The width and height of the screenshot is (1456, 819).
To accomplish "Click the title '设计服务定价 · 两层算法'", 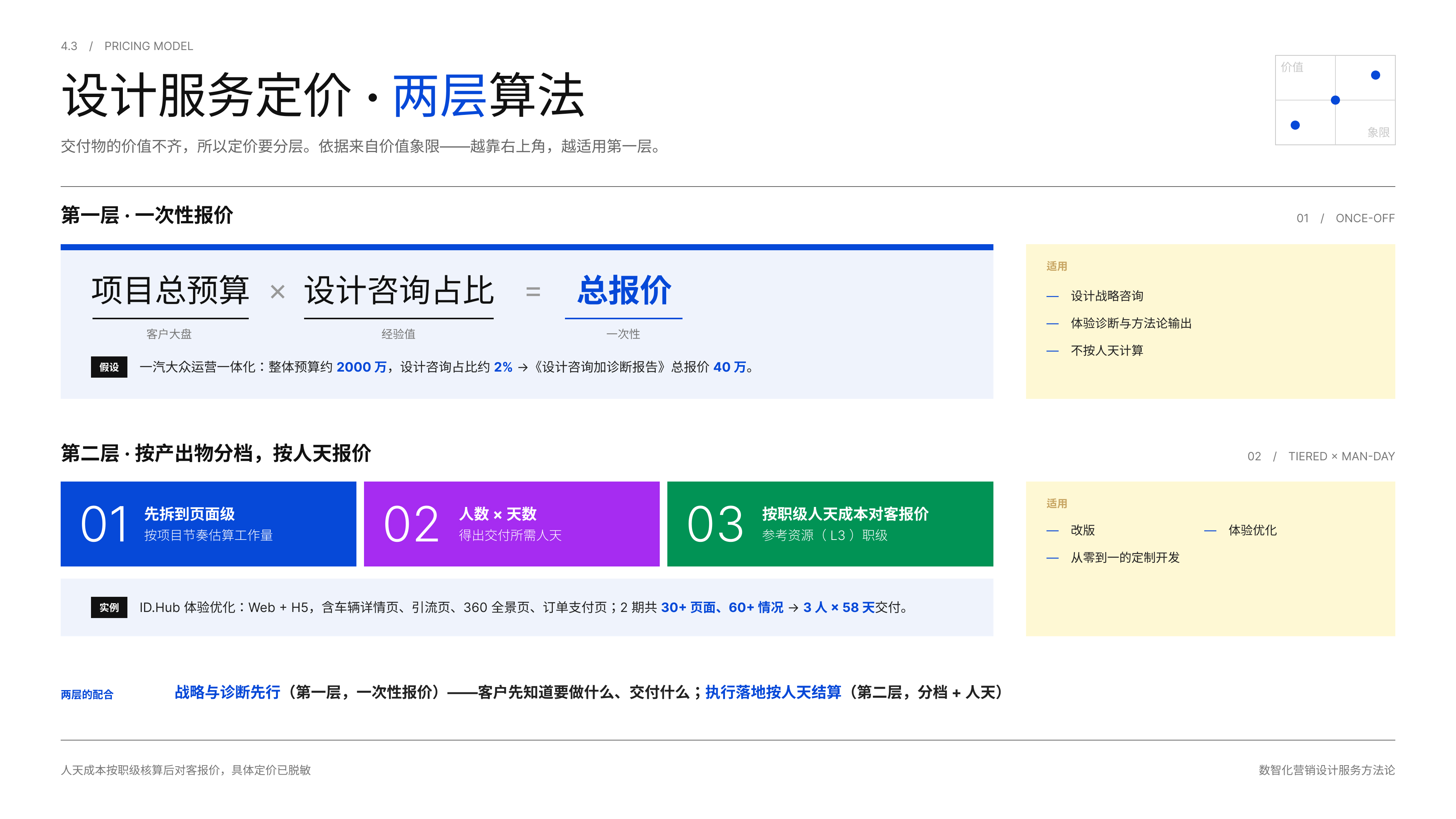I will pos(323,95).
